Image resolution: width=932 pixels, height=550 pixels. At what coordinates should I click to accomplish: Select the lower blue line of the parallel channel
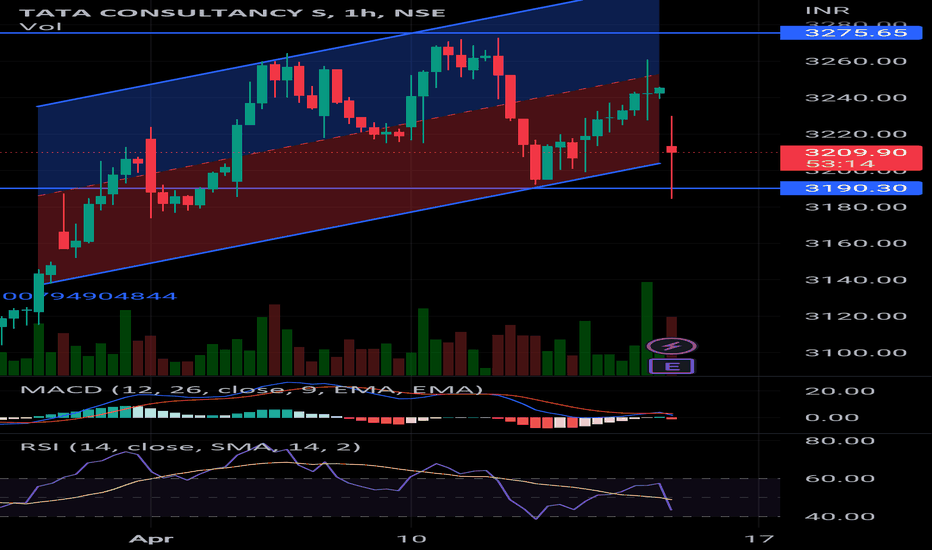350,224
